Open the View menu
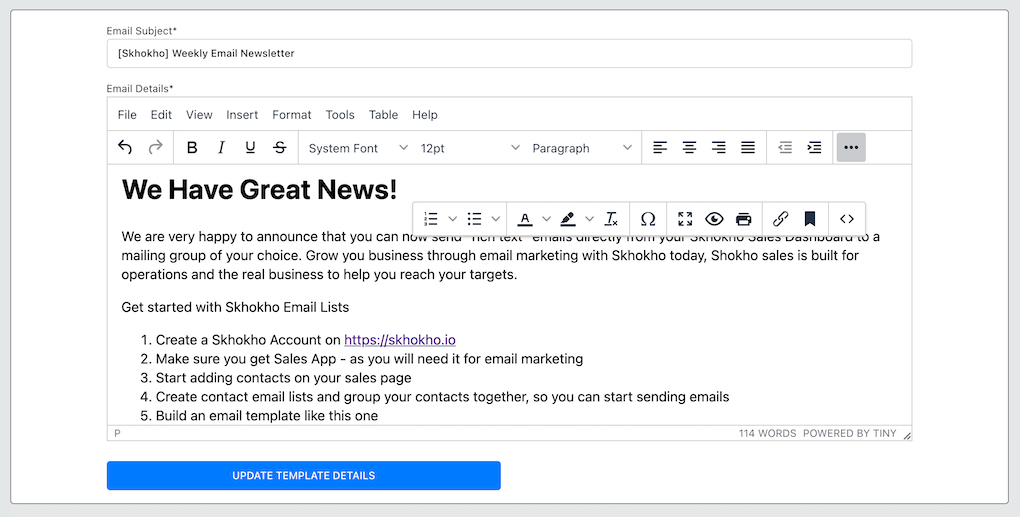This screenshot has height=517, width=1020. coord(199,114)
